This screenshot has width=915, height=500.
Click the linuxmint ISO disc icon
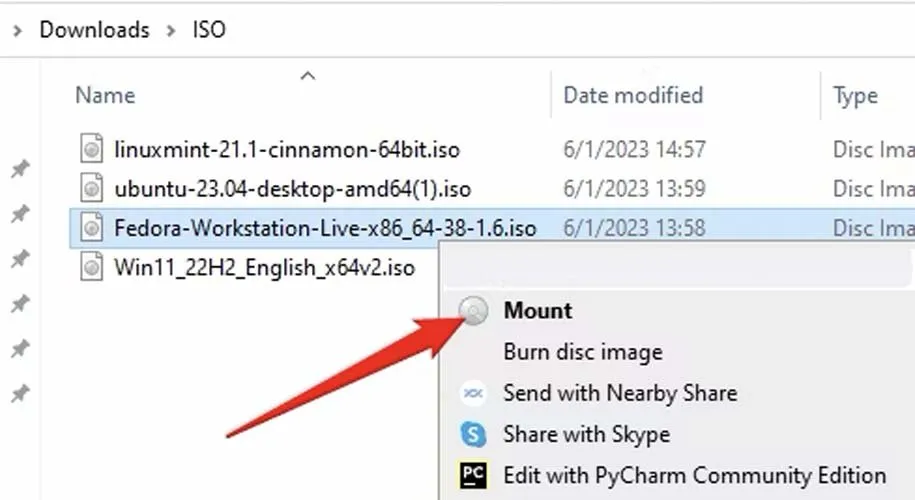(92, 150)
